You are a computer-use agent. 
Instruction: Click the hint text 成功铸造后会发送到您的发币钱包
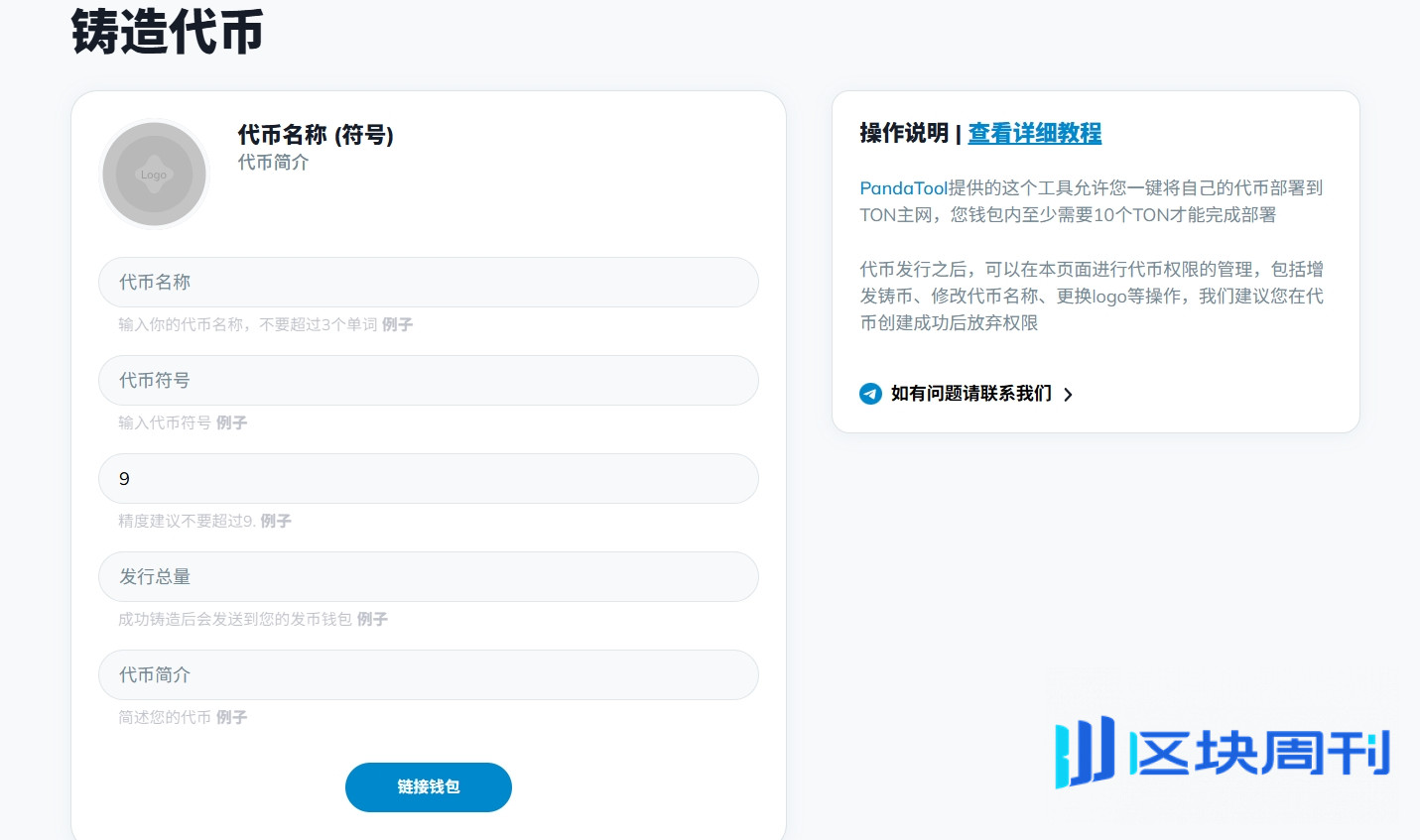[x=235, y=619]
